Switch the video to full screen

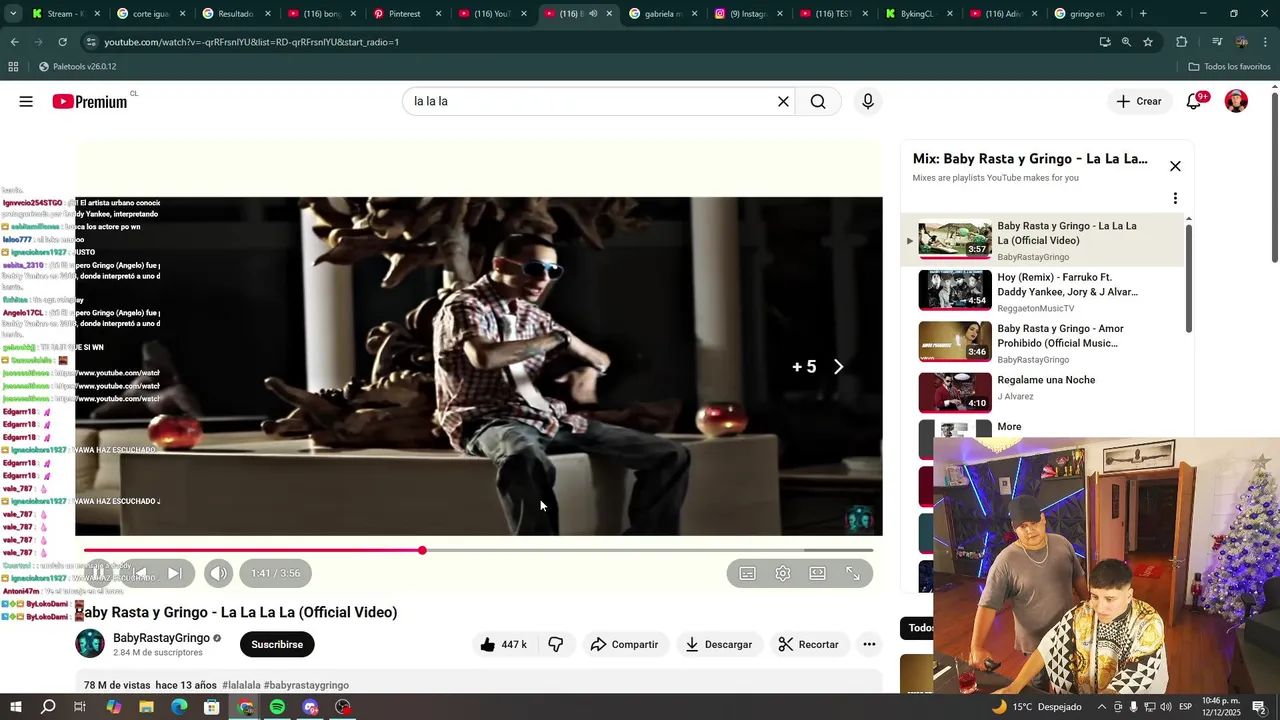853,573
